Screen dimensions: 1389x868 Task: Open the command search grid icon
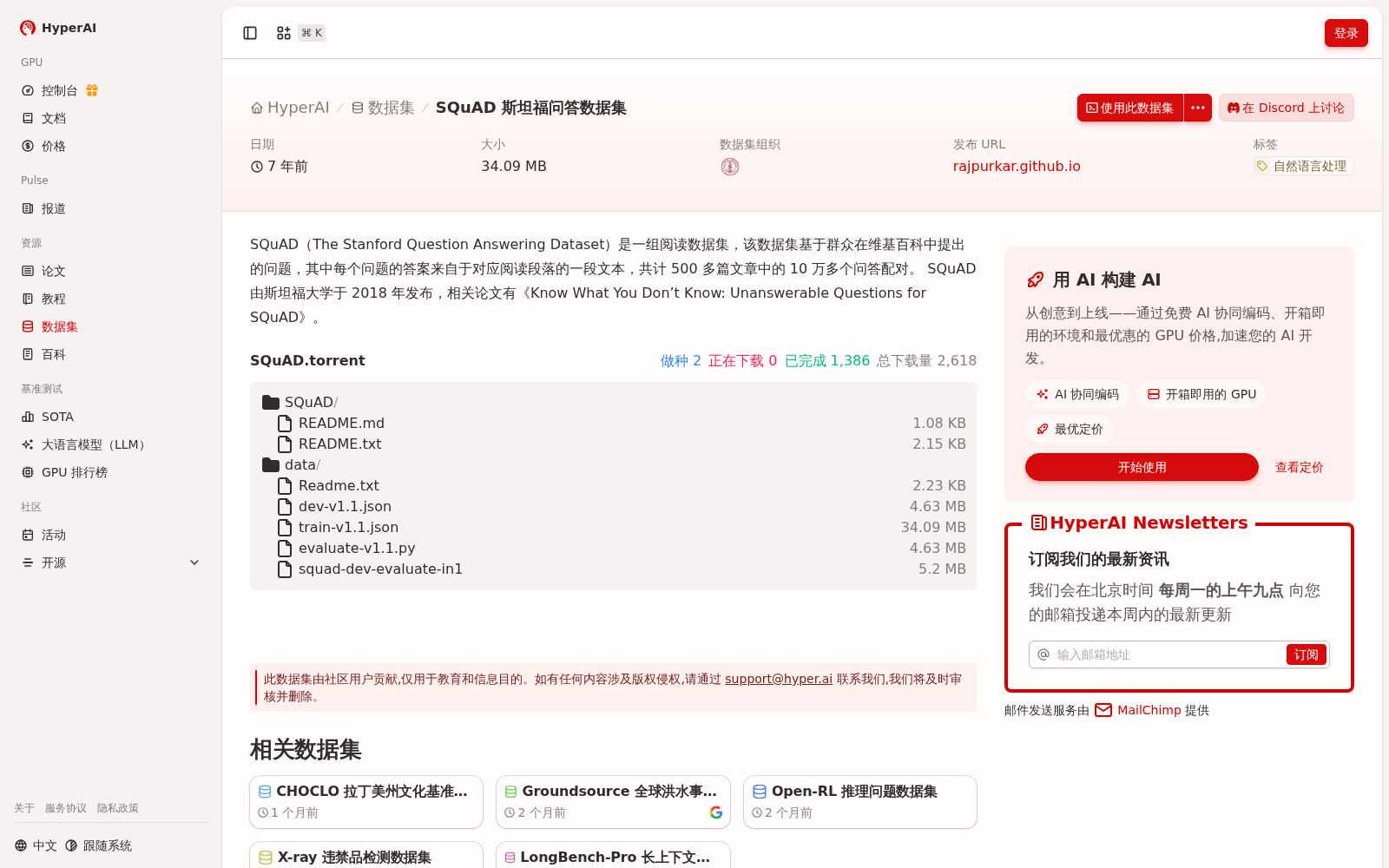pyautogui.click(x=284, y=33)
